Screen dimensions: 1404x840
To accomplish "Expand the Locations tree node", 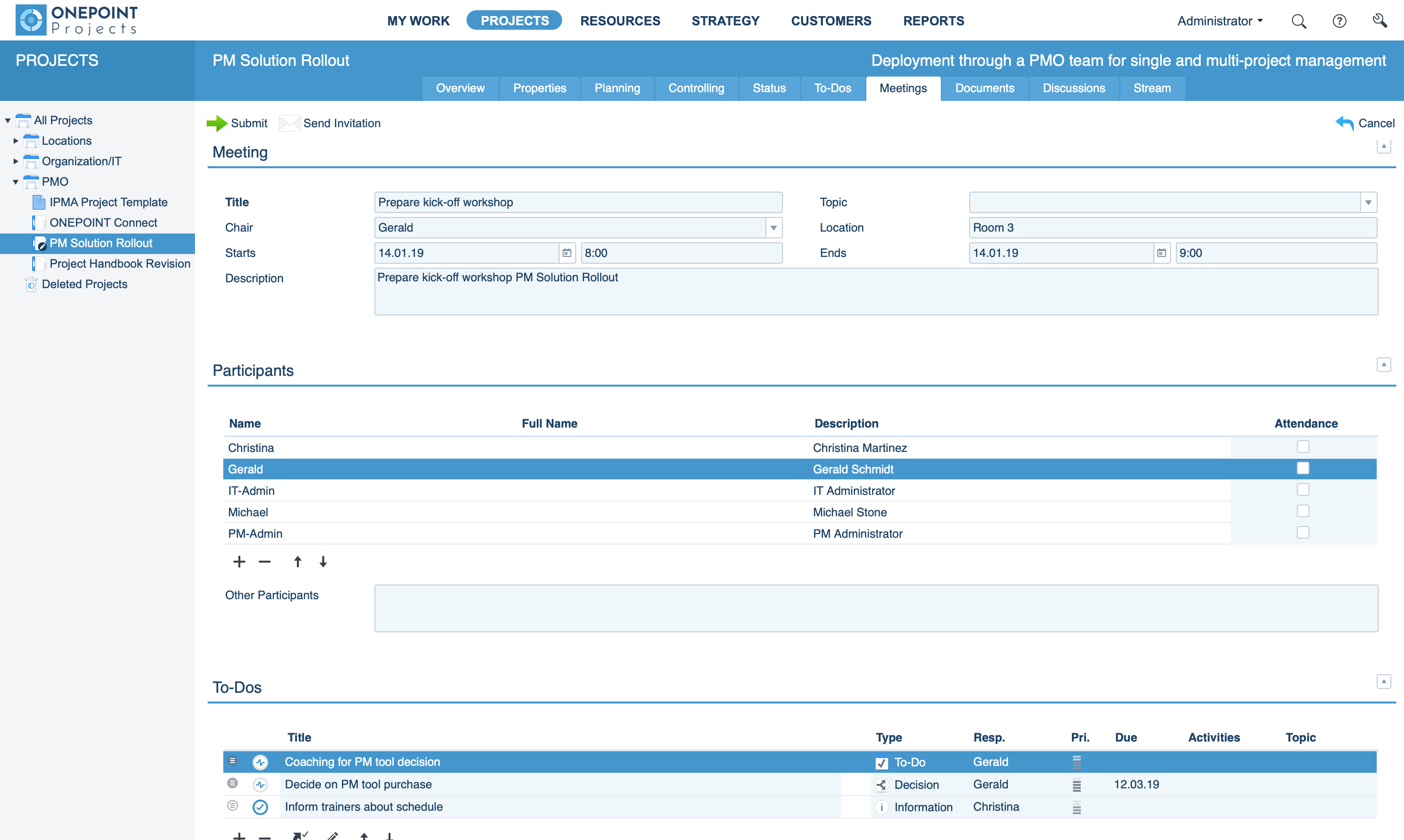I will coord(16,140).
